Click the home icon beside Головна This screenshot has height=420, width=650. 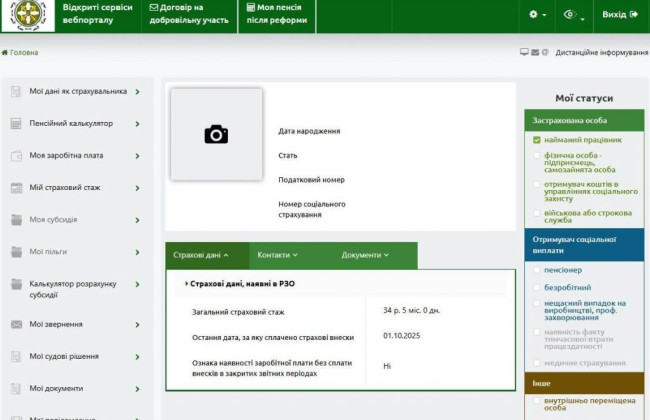point(5,53)
